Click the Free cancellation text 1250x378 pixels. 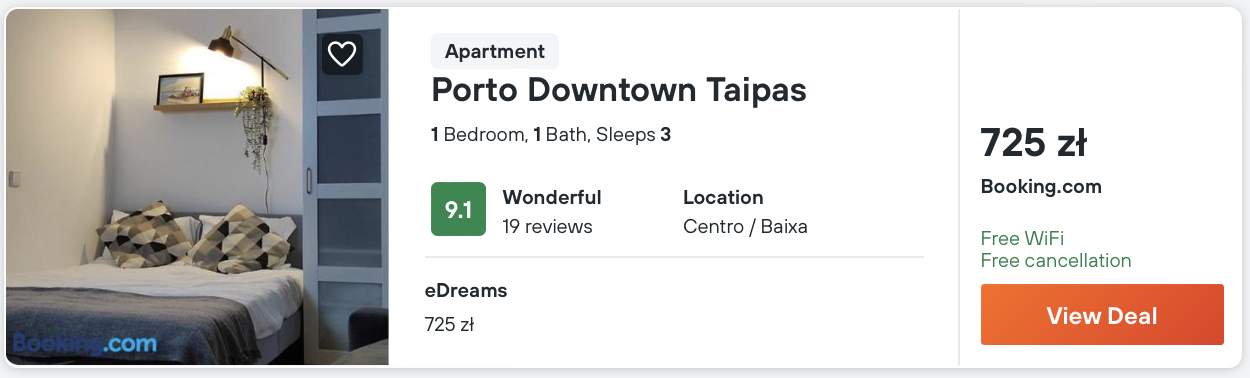(x=1056, y=260)
